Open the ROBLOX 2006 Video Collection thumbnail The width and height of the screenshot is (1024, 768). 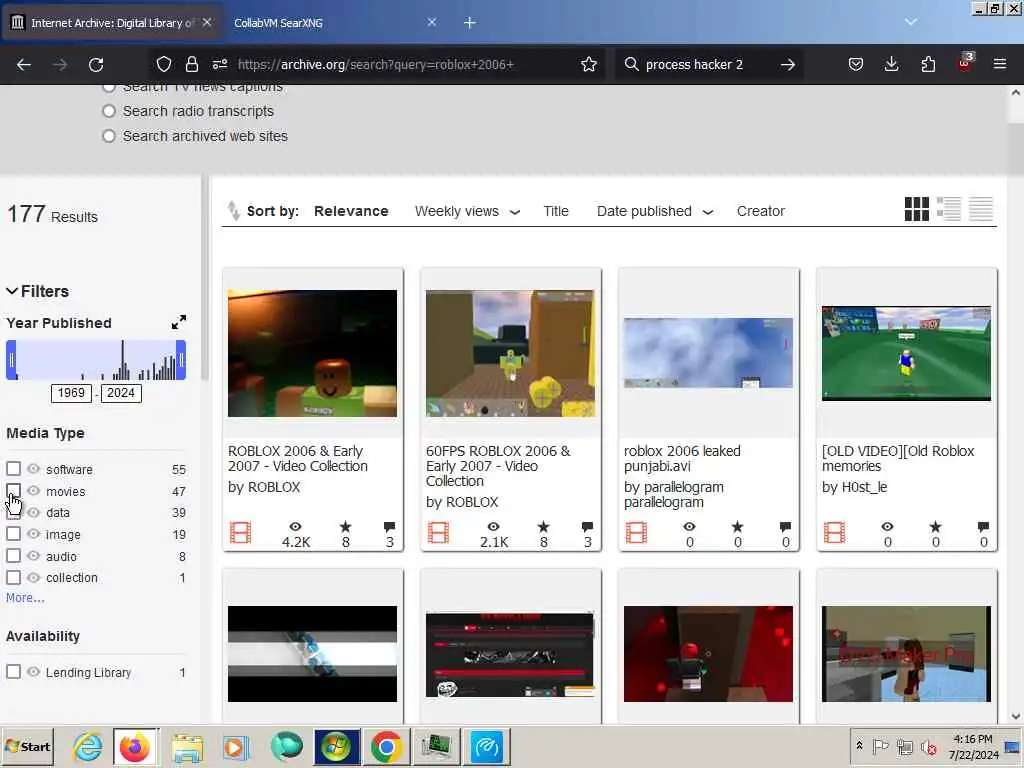coord(312,353)
